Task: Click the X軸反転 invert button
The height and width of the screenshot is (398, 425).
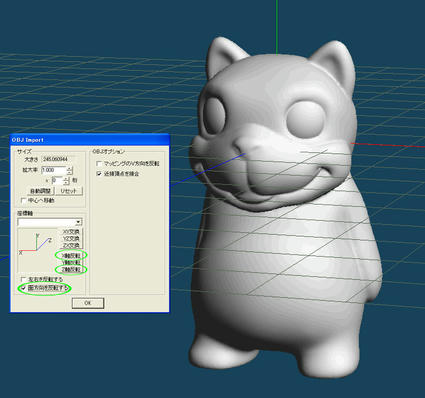Action: (71, 256)
